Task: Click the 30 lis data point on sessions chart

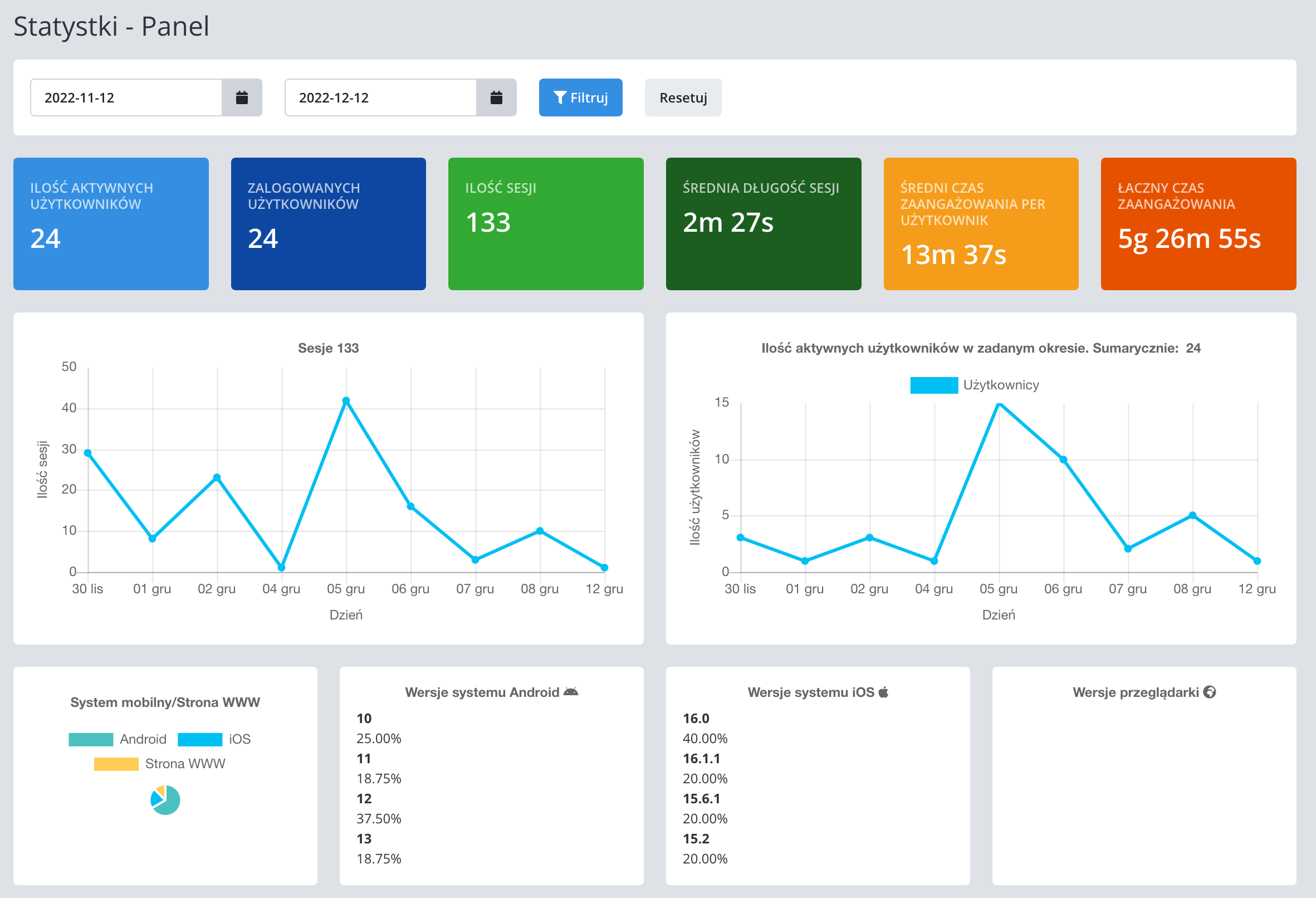Action: click(88, 453)
